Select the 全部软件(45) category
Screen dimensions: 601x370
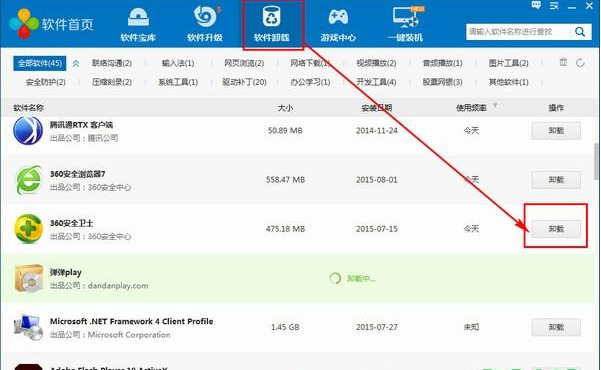pyautogui.click(x=40, y=63)
